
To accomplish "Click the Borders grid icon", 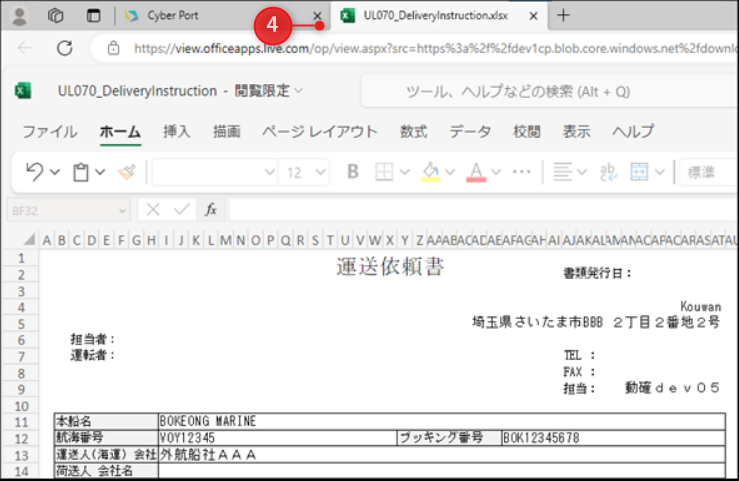I will (x=383, y=172).
